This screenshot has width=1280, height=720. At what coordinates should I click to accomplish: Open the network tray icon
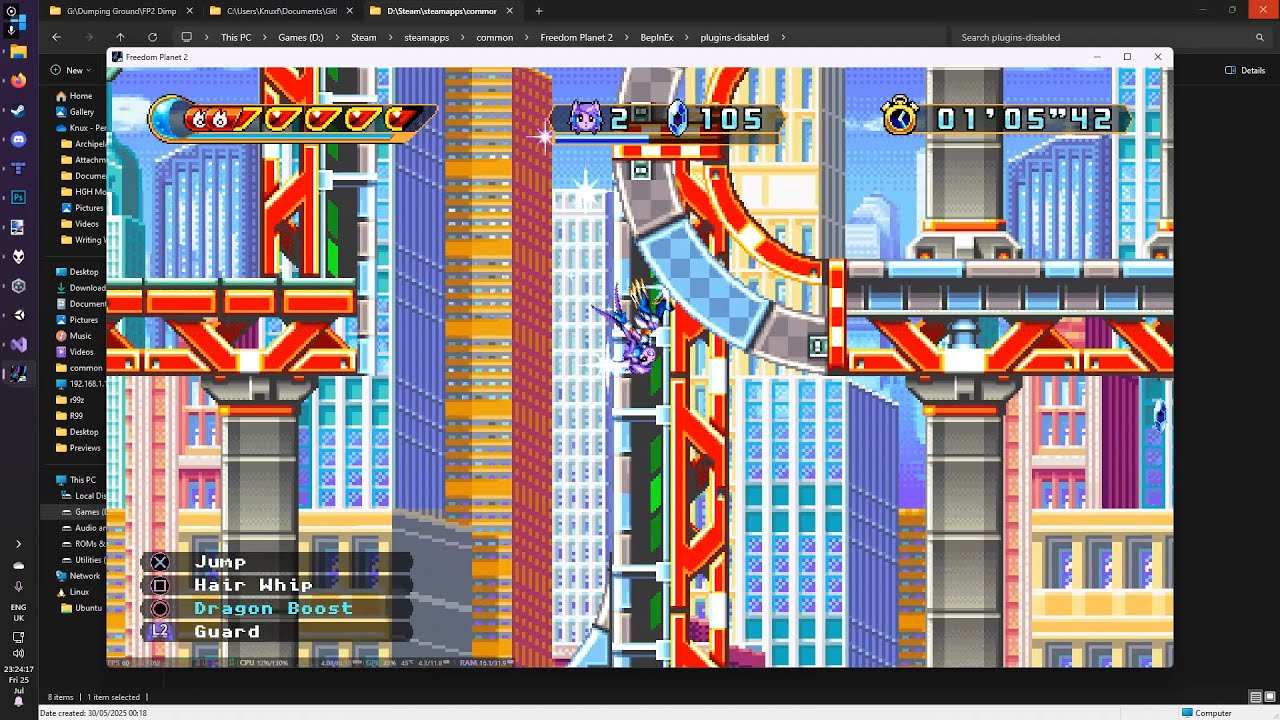tap(18, 637)
